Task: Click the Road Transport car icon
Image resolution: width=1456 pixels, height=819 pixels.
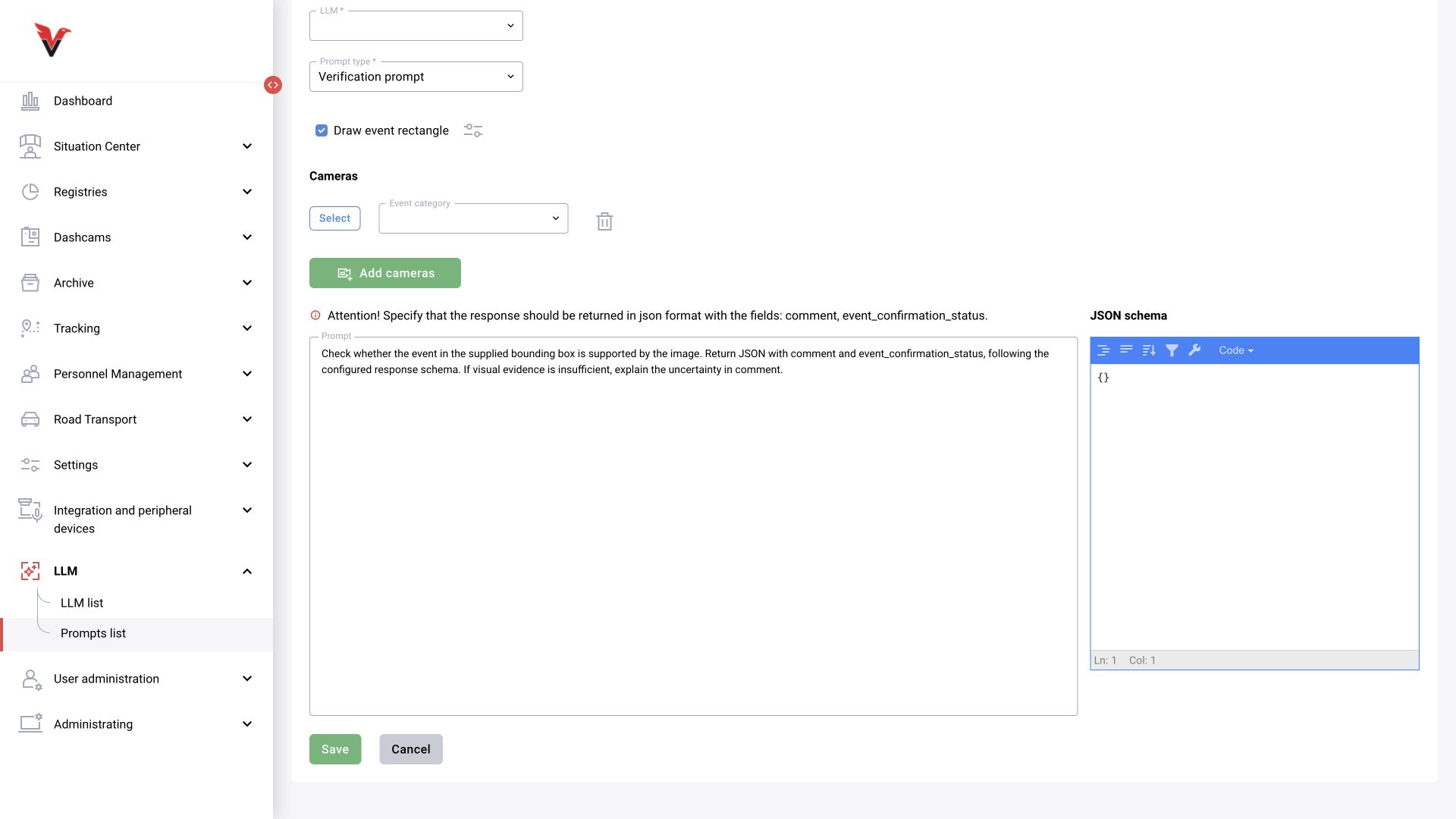Action: 30,419
